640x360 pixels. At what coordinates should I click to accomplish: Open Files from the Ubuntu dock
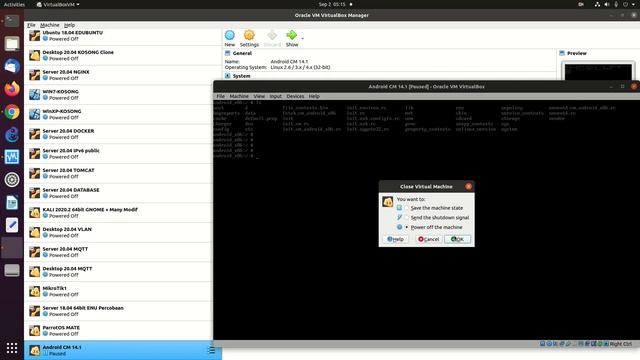click(x=12, y=43)
